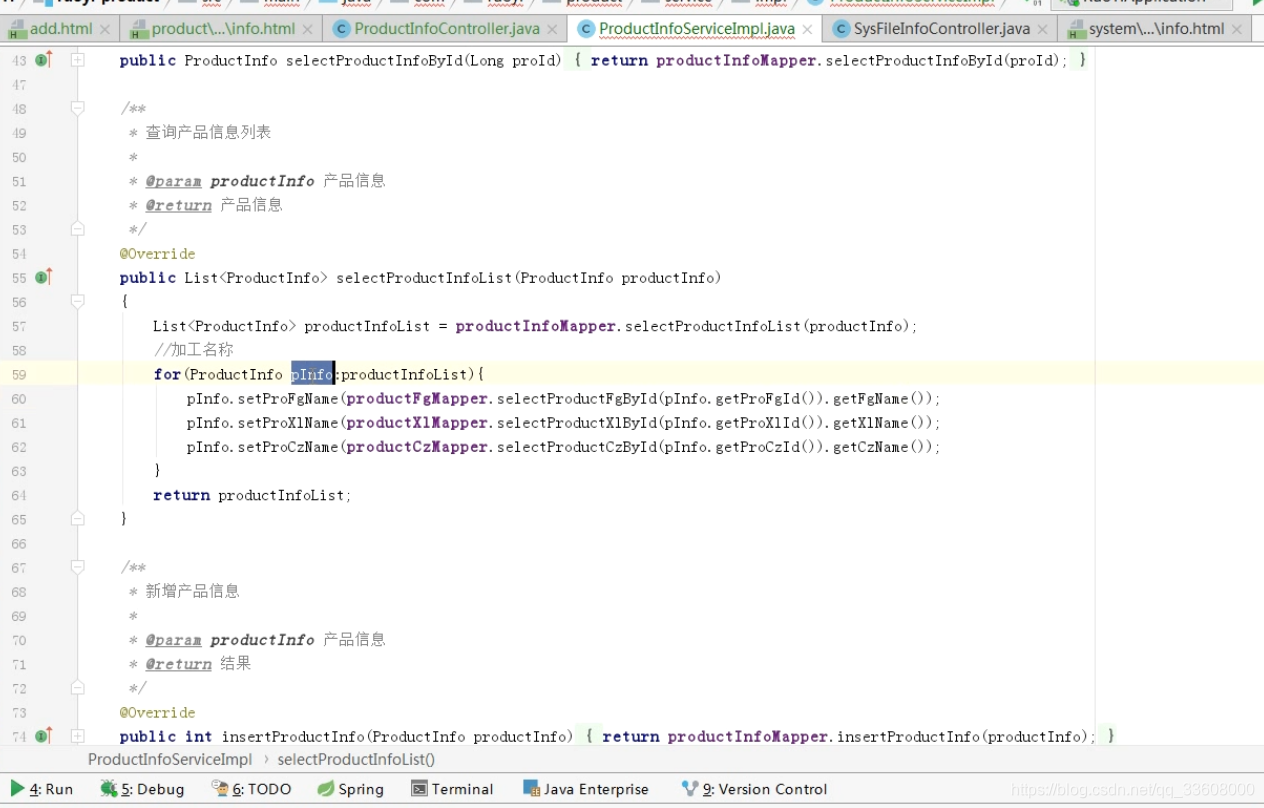Click productXlMapper on line 61
The image size is (1264, 808).
pos(417,422)
